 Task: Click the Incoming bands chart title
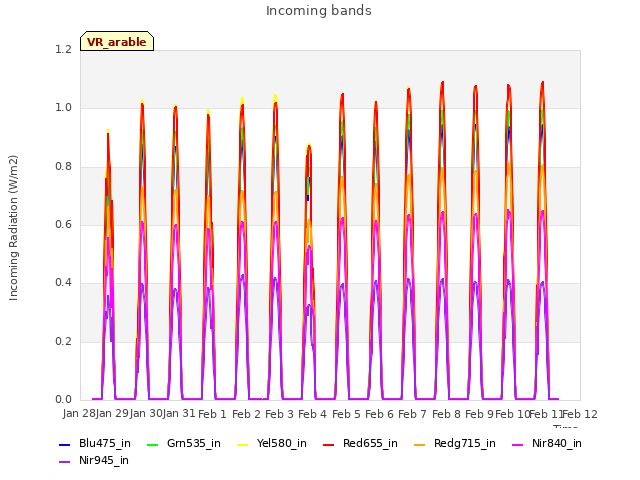319,11
